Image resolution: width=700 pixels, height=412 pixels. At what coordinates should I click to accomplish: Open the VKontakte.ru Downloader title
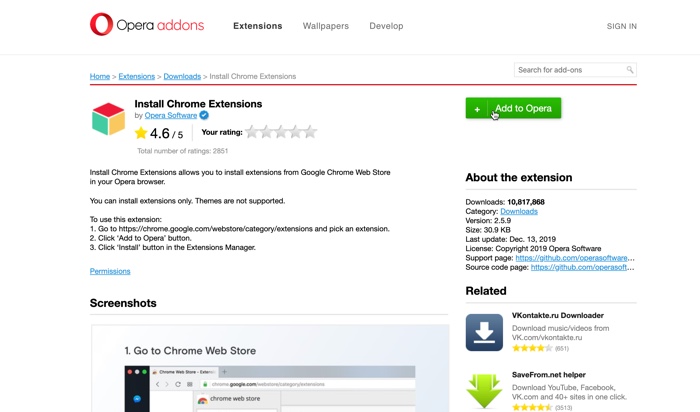[x=558, y=315]
